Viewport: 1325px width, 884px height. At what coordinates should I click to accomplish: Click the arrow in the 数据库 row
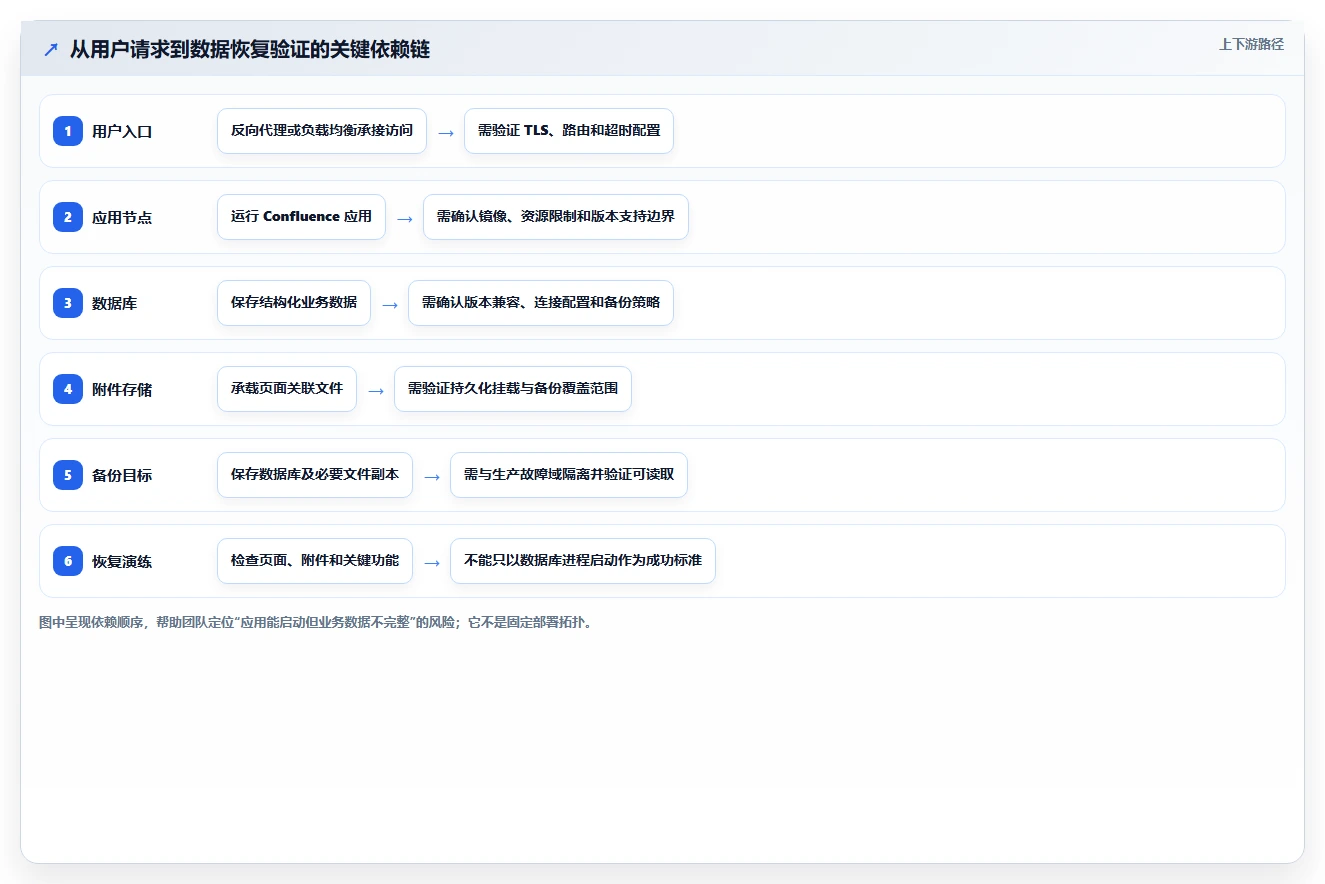pos(390,304)
